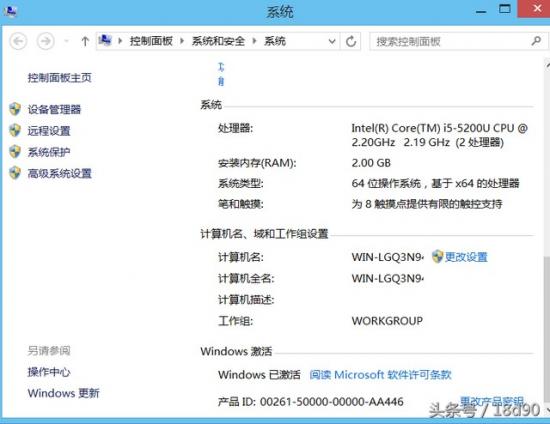
Task: Select the 为 8 触摸点提供有限的触控支持 text
Action: pyautogui.click(x=427, y=204)
